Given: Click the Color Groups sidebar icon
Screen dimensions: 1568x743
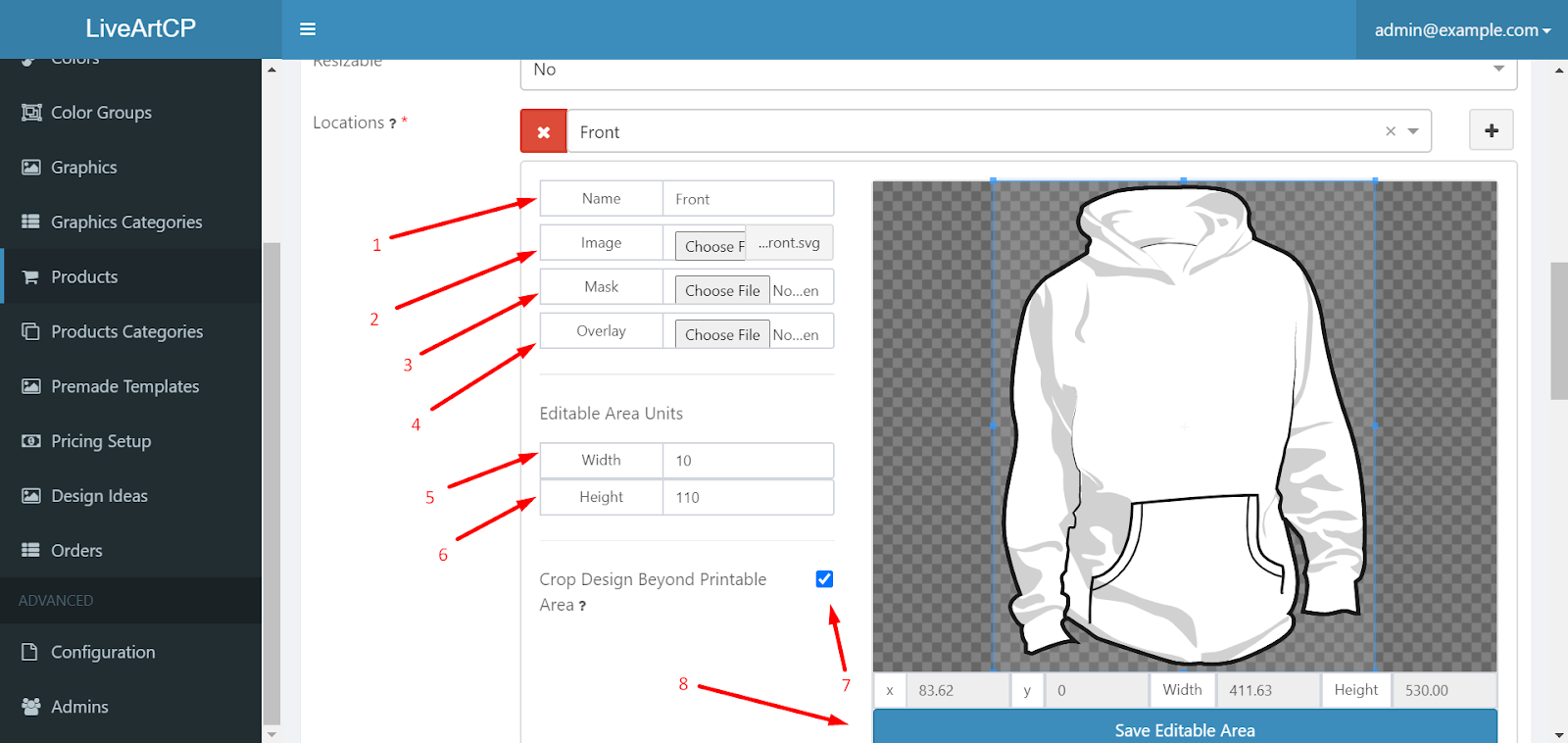Looking at the screenshot, I should click(31, 113).
